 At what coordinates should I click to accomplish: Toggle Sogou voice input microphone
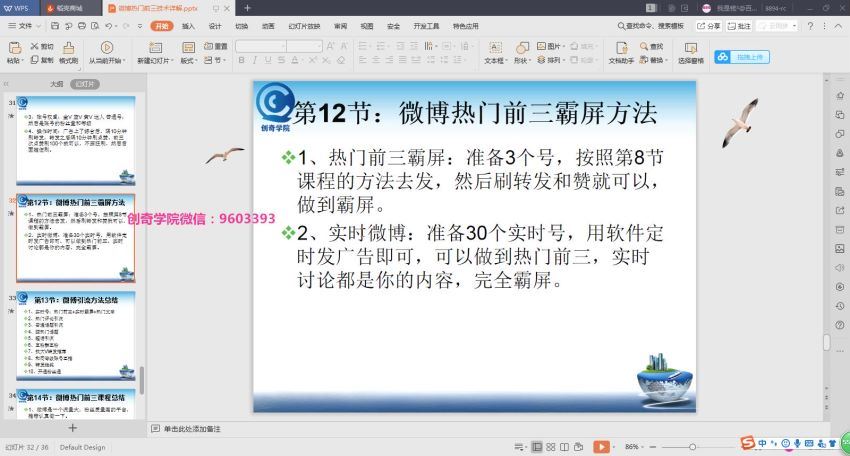click(797, 444)
